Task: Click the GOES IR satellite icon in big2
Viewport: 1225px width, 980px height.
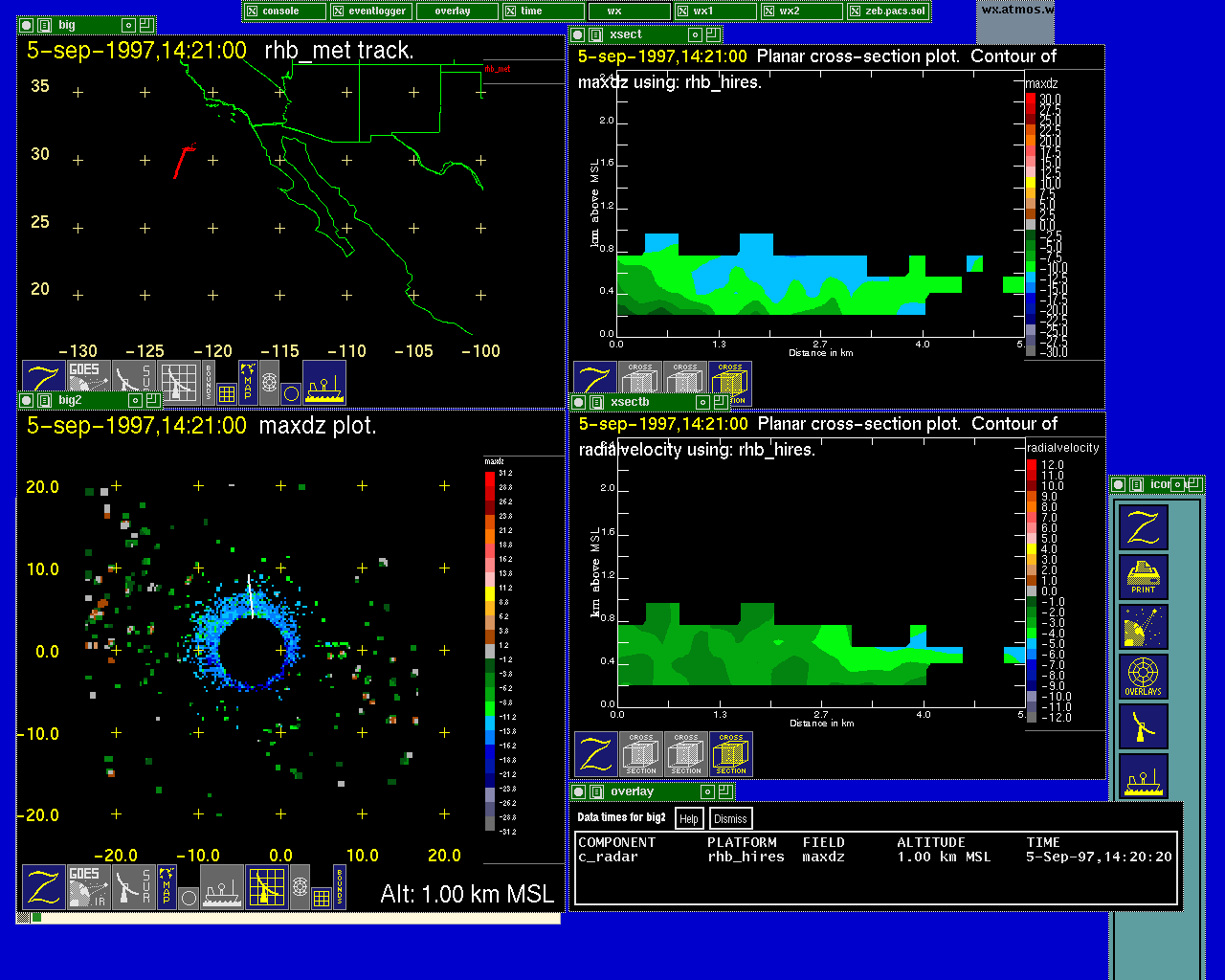Action: click(88, 887)
